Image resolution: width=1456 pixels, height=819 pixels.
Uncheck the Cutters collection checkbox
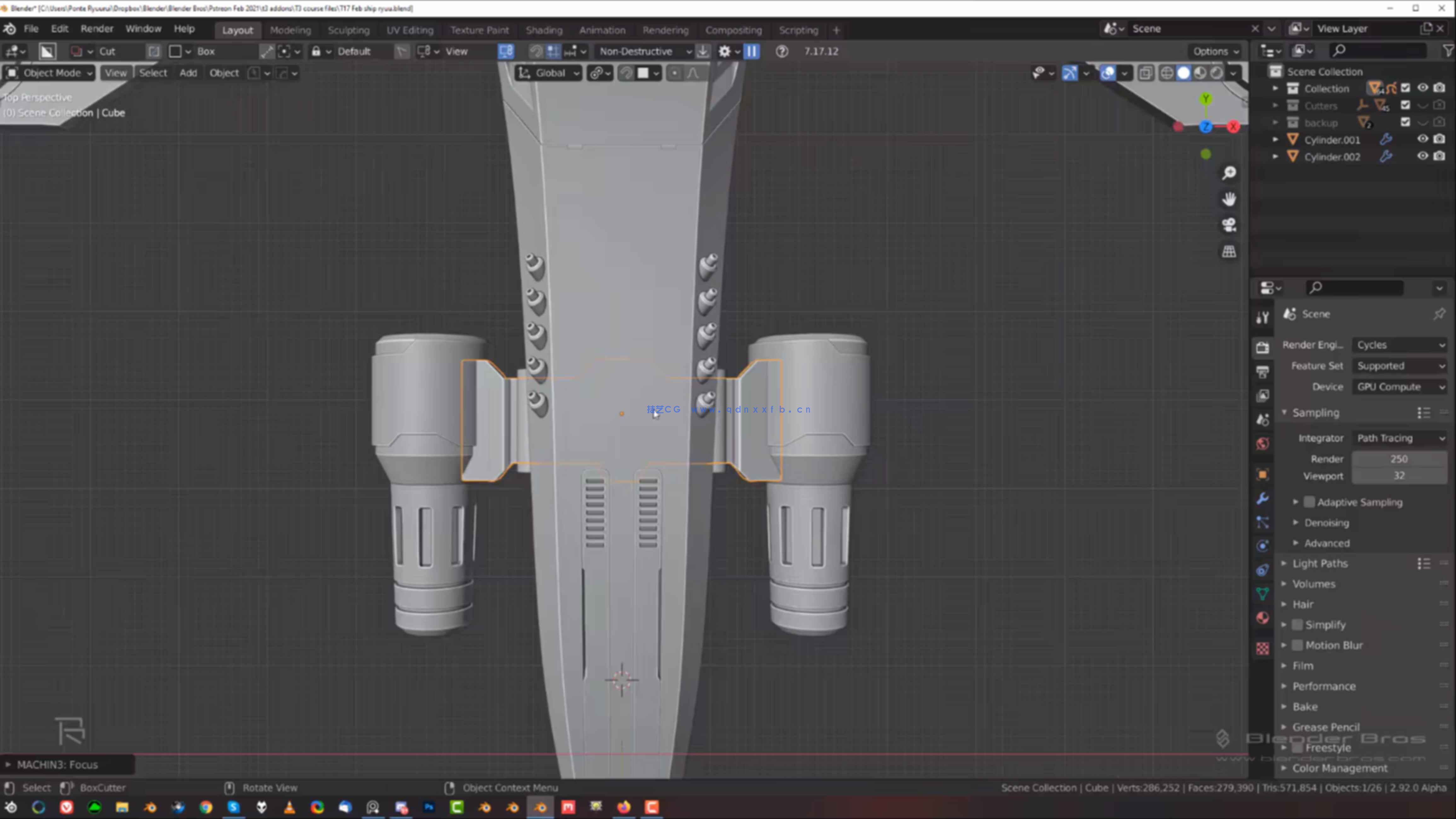coord(1406,105)
